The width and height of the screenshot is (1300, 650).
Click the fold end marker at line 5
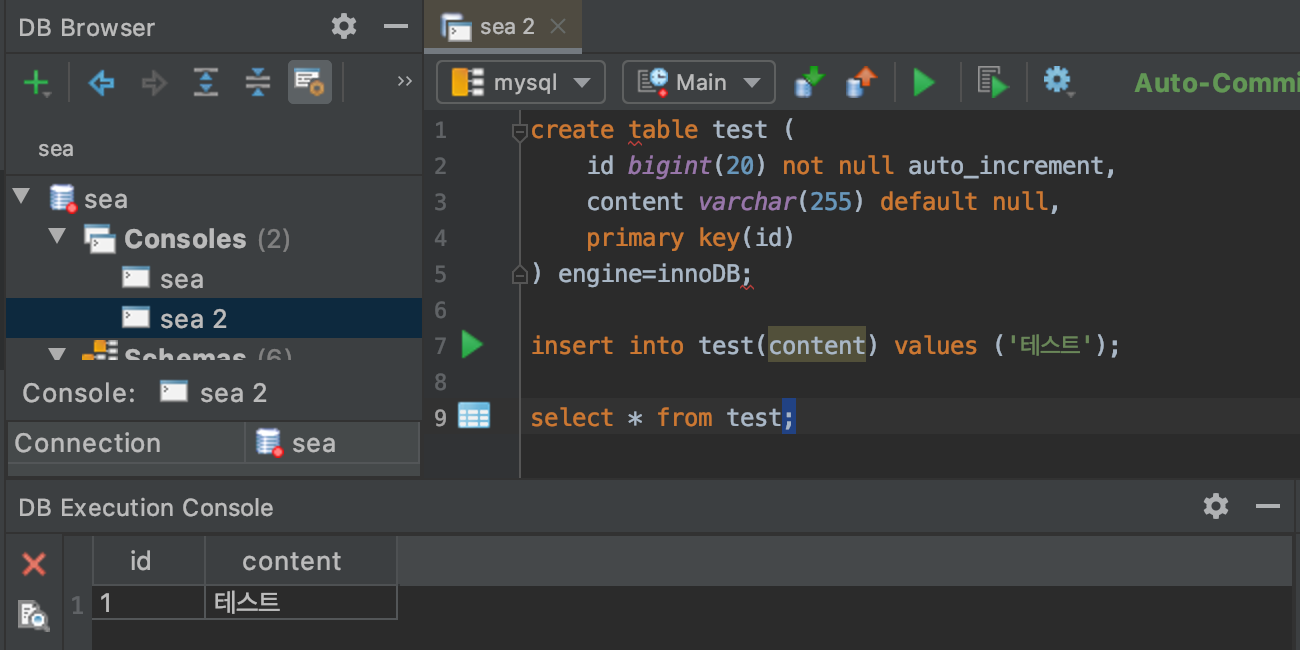(x=519, y=274)
